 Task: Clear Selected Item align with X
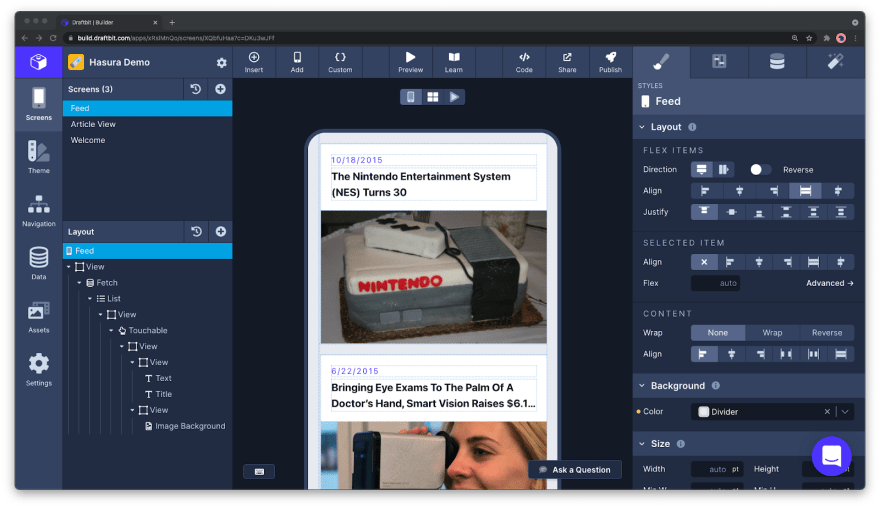(704, 262)
